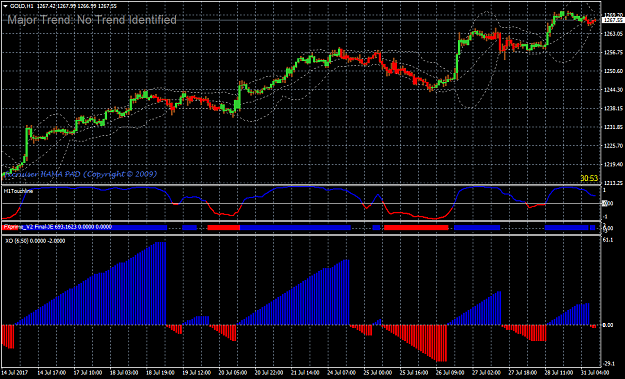The height and width of the screenshot is (379, 625).
Task: Click the '14 Jul 2017' time axis label
Action: click(15, 373)
